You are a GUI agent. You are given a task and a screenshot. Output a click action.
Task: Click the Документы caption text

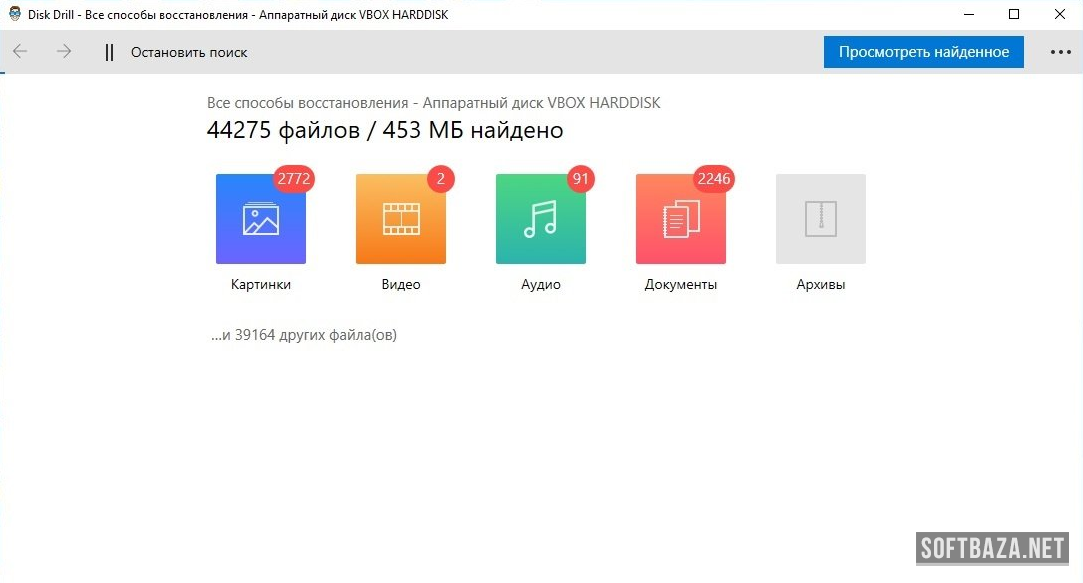[681, 284]
